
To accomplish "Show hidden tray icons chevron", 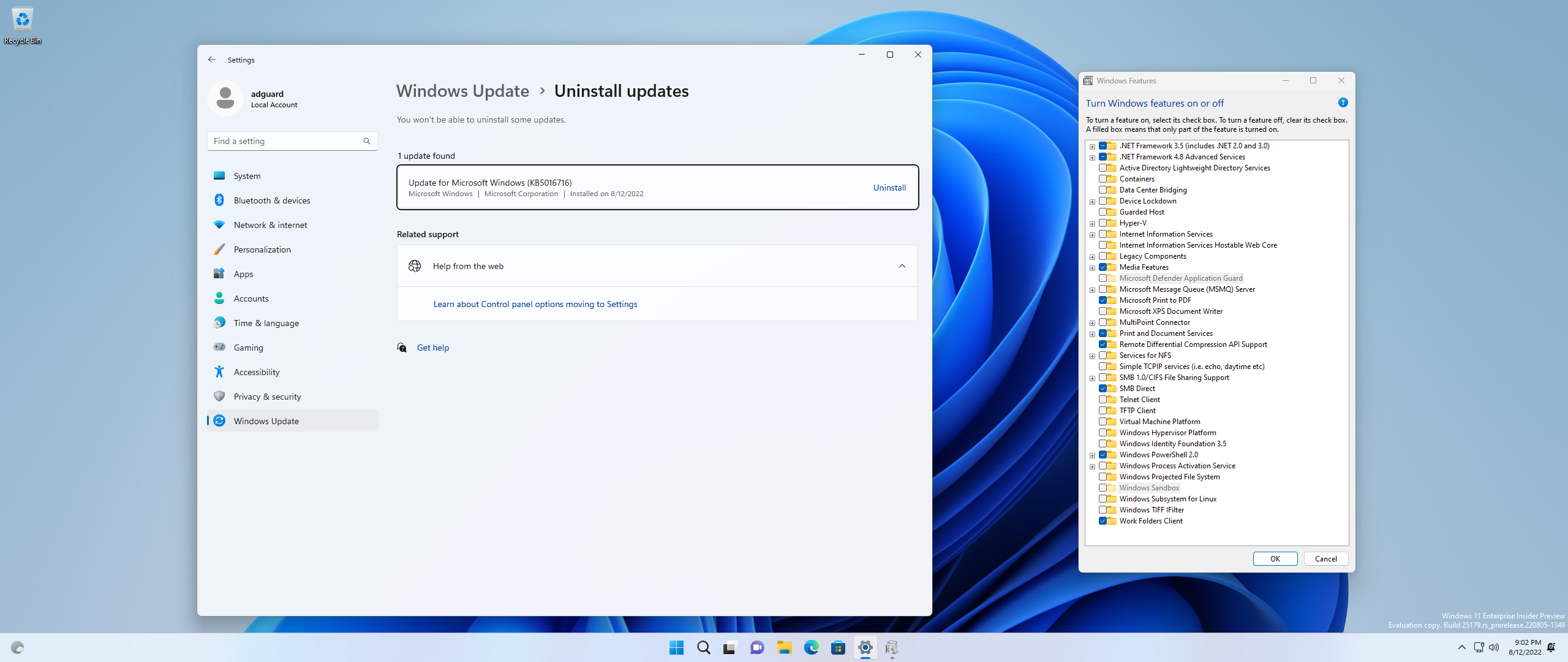I will point(1461,647).
